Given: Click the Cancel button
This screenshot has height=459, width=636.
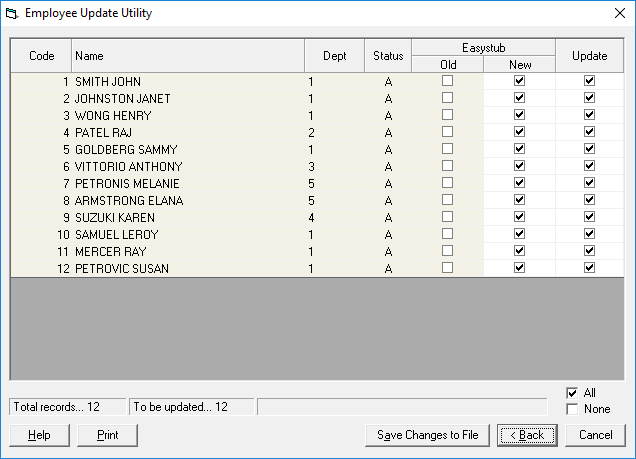Looking at the screenshot, I should [x=595, y=435].
